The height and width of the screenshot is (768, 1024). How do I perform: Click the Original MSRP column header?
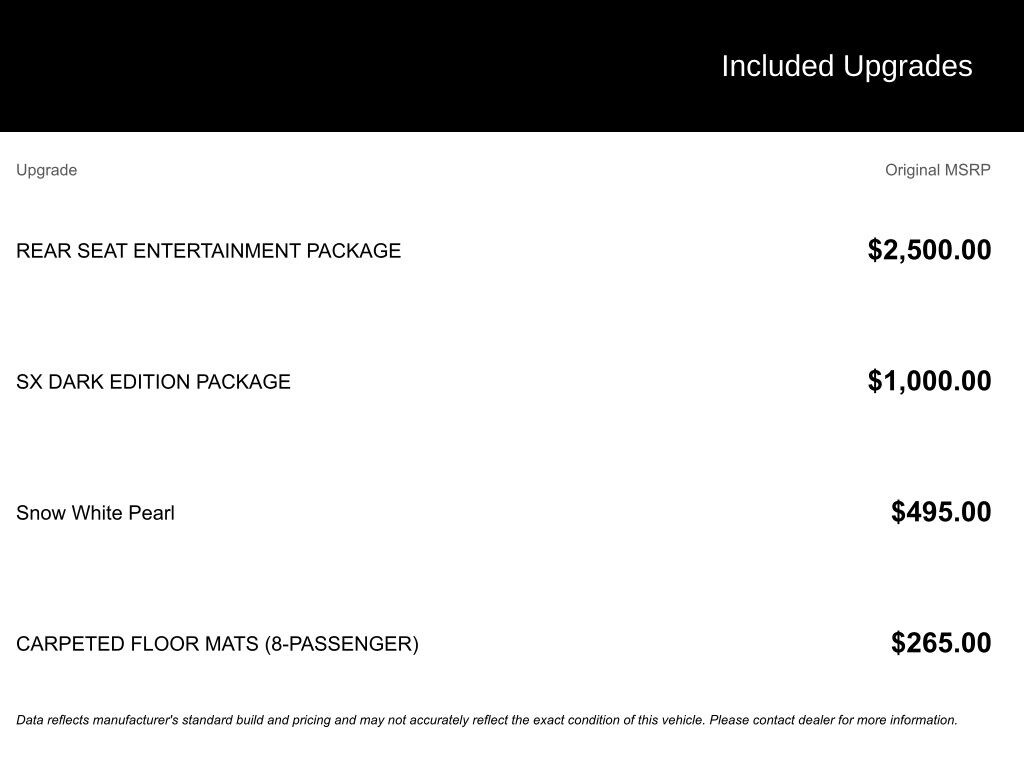point(937,170)
